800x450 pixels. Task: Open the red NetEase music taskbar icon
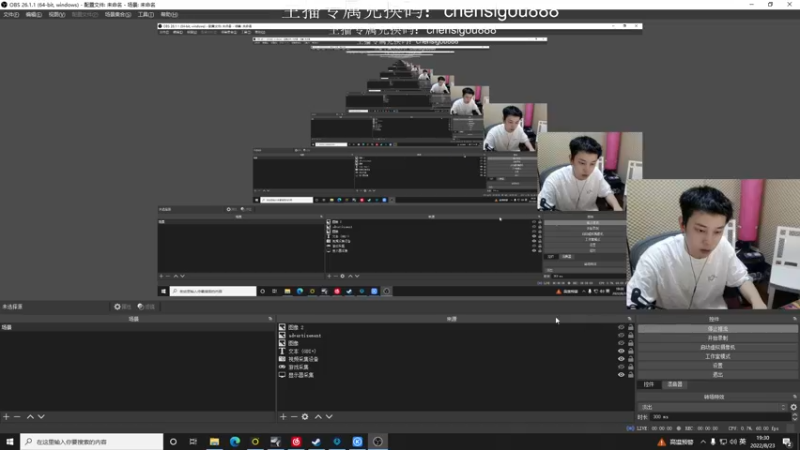tap(296, 442)
